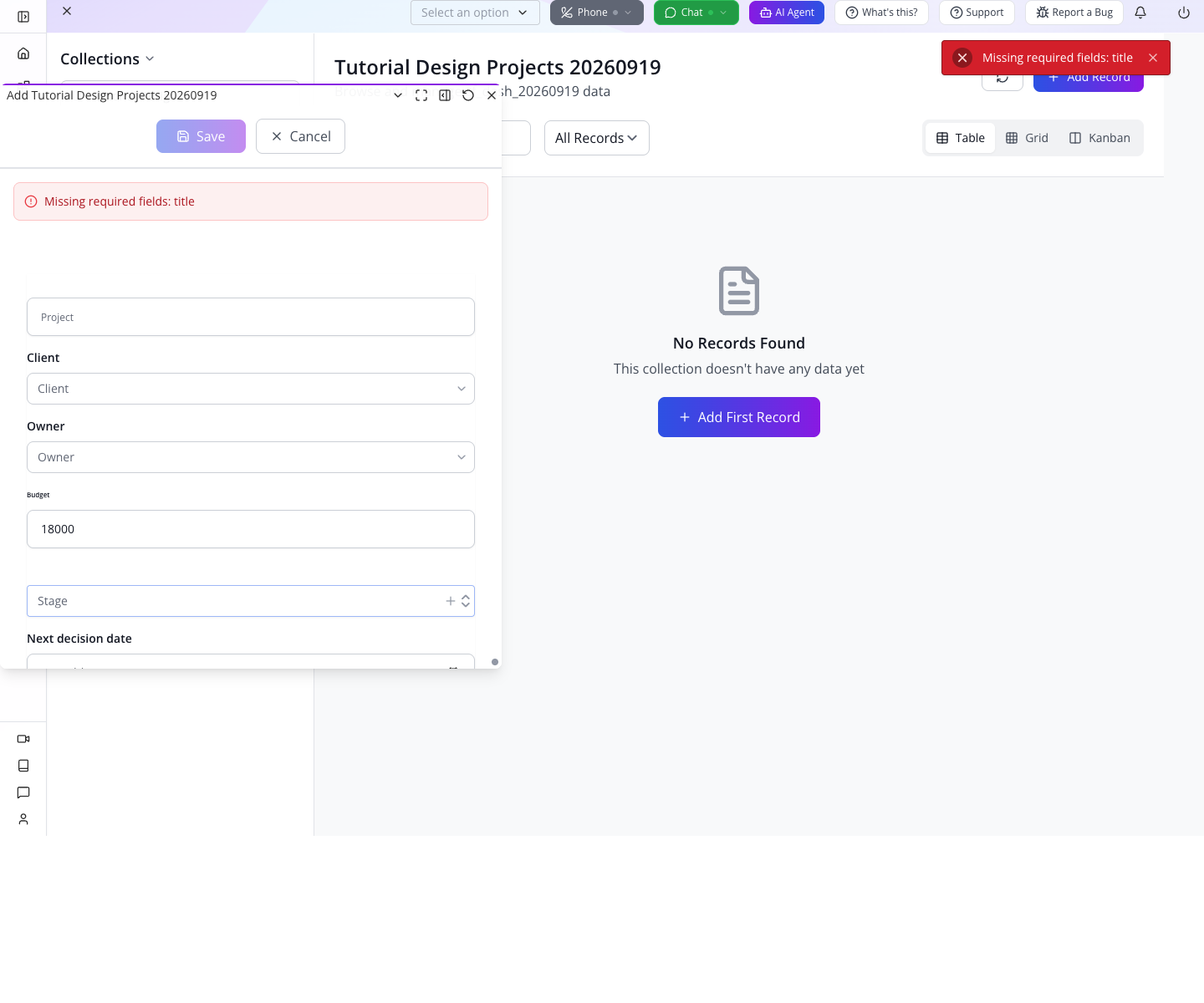Open the Chat status dropdown
1204x1003 pixels.
696,13
